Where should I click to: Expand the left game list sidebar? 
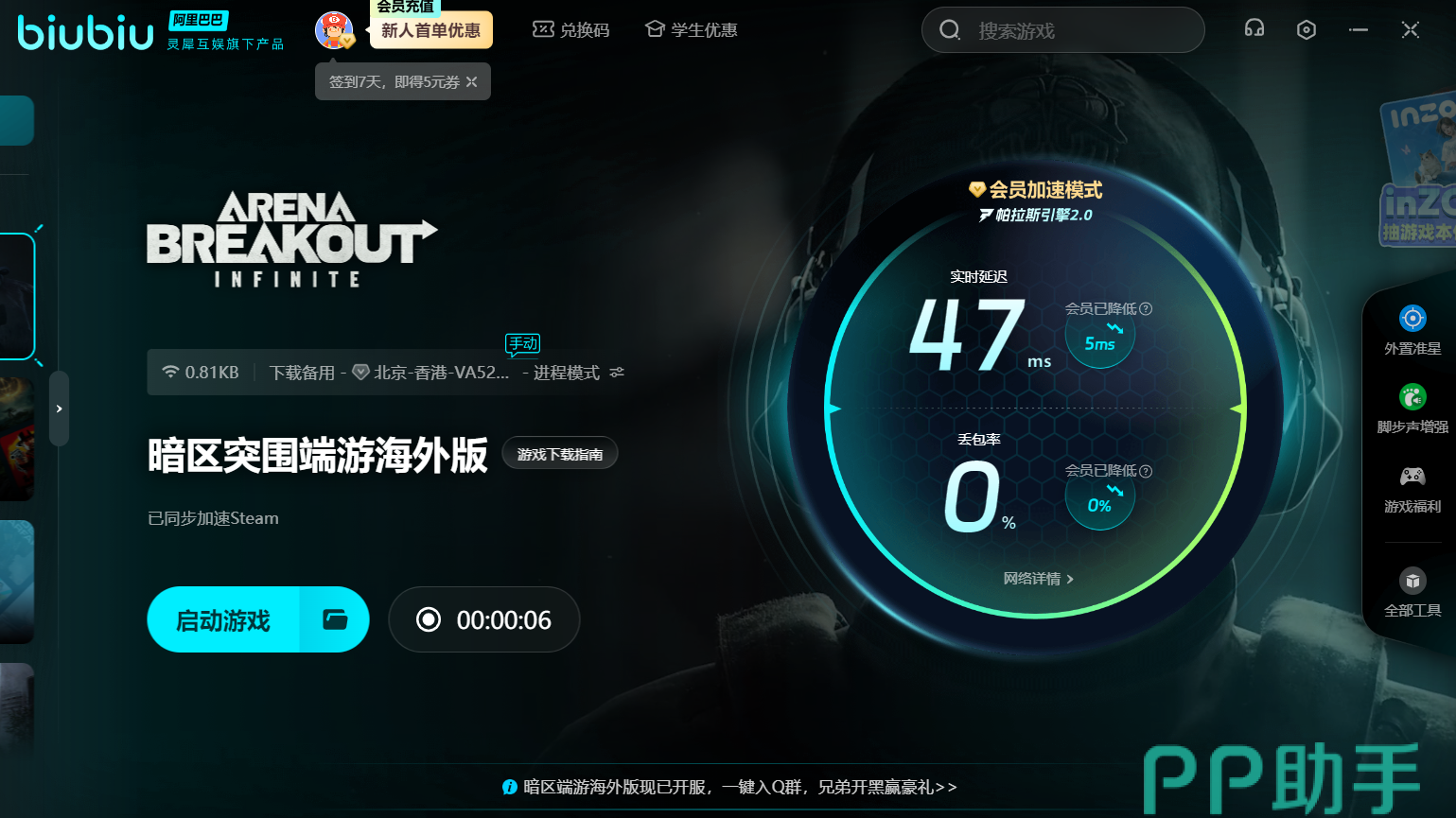59,409
